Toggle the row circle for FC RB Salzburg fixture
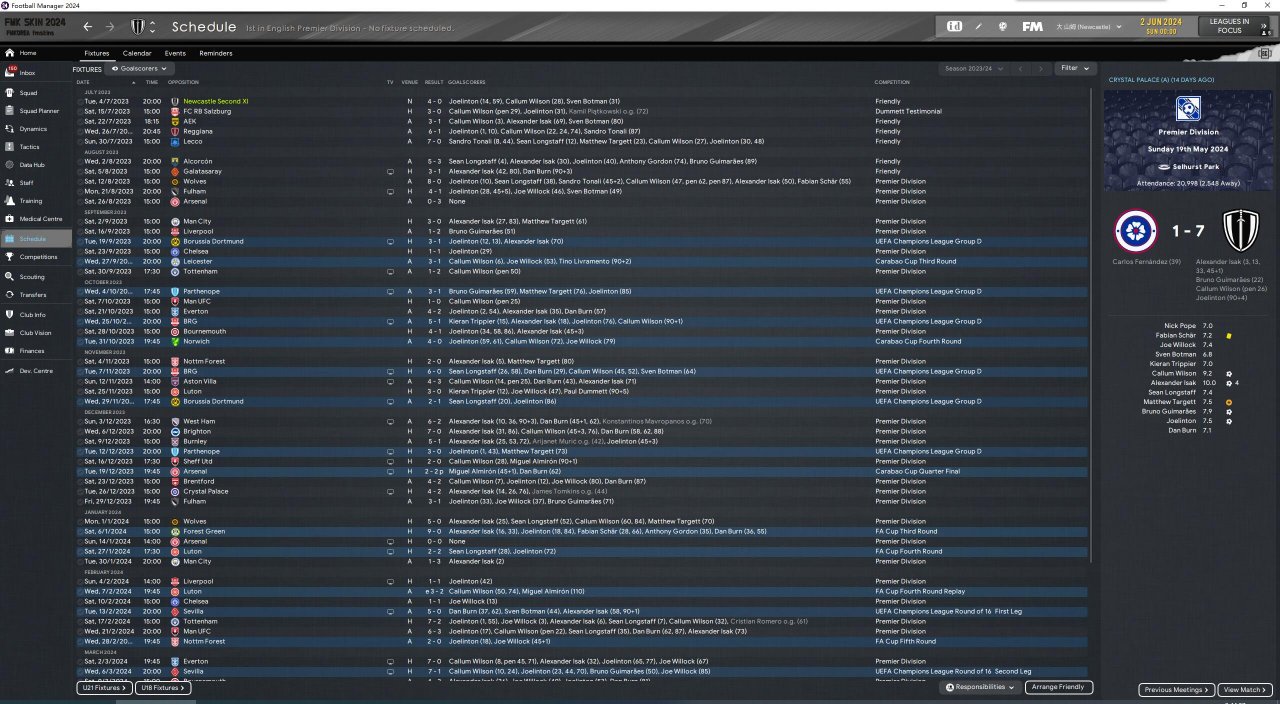The image size is (1280, 704). click(79, 112)
